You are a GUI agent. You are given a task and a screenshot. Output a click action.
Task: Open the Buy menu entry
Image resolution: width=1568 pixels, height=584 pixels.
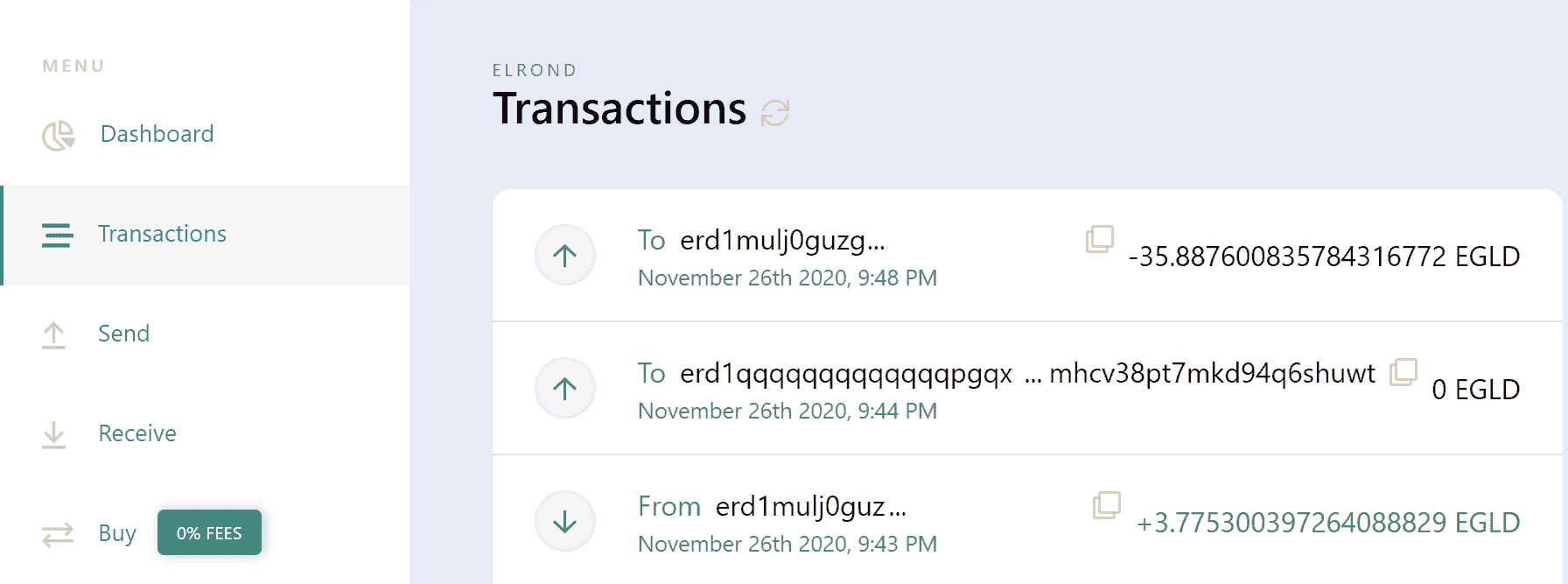click(x=117, y=533)
